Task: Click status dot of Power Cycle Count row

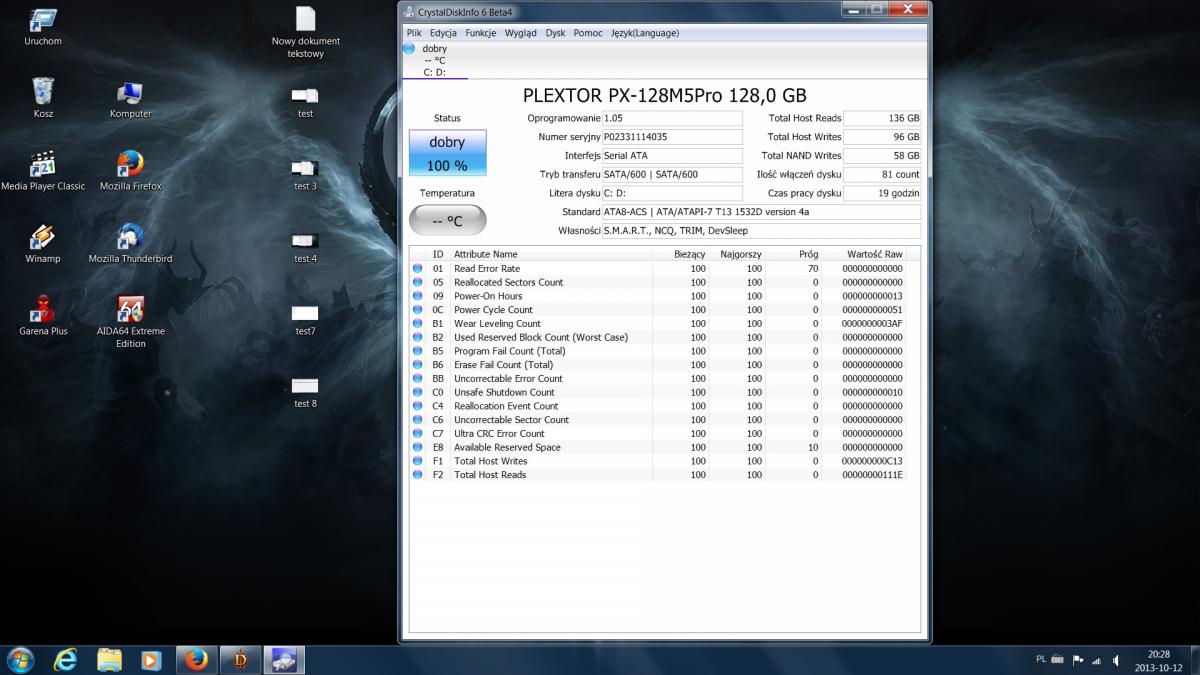Action: (x=418, y=310)
